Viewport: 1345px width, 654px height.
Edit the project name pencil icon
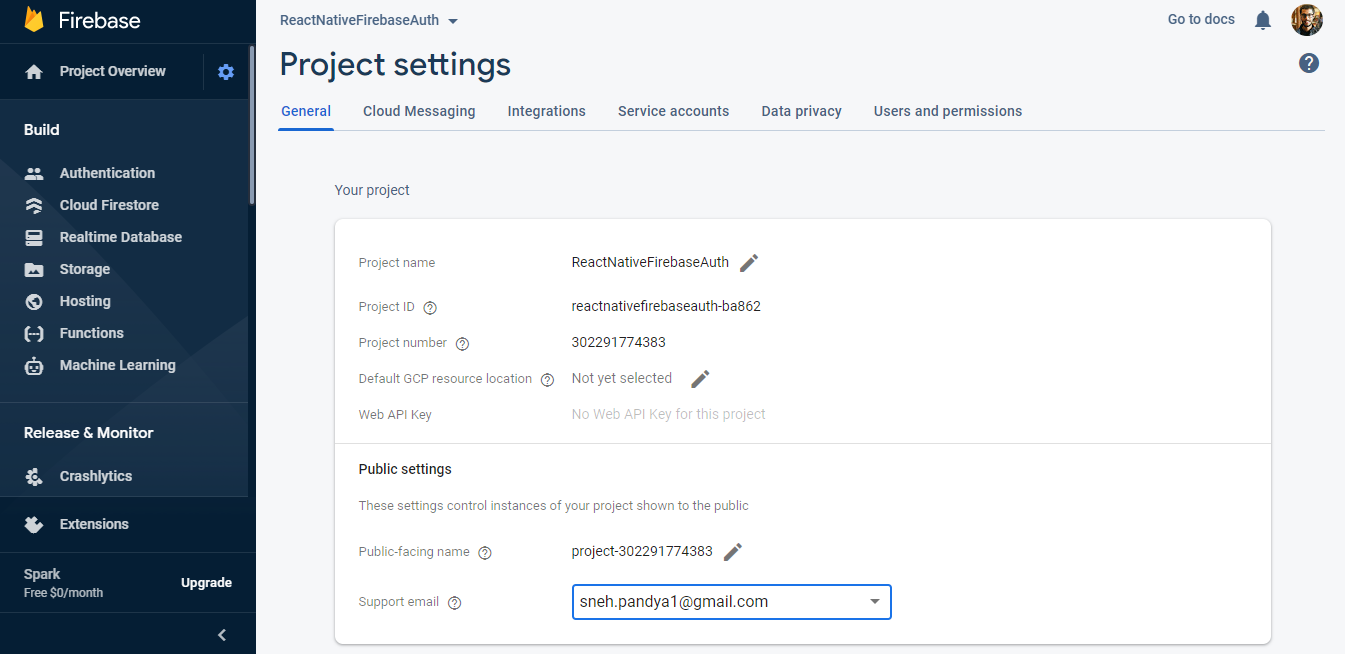(749, 263)
